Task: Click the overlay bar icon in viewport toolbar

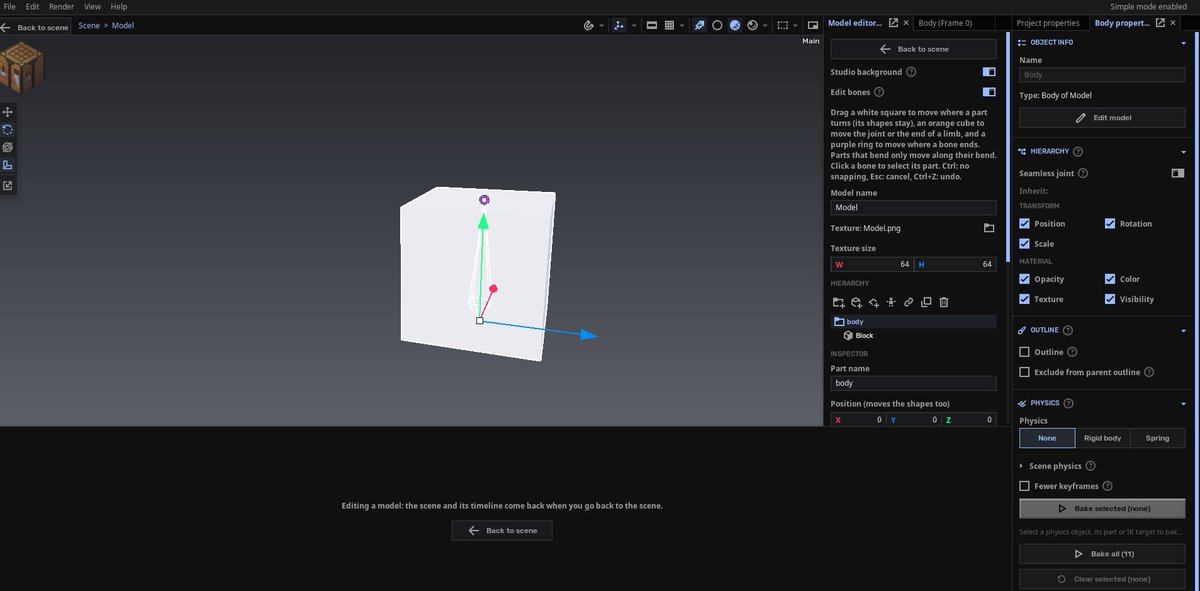Action: [x=651, y=25]
